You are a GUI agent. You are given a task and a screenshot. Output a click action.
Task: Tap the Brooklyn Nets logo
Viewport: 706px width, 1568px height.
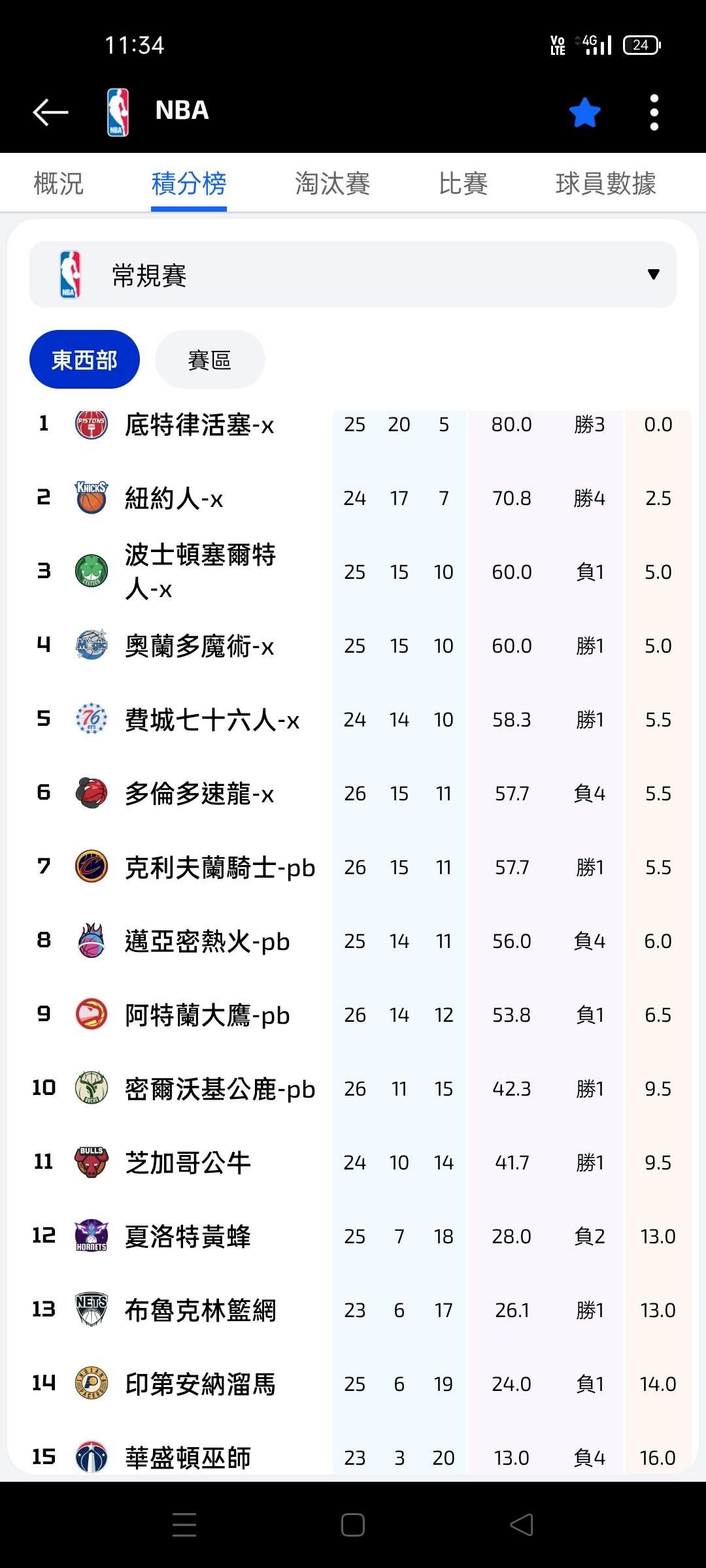click(92, 1310)
